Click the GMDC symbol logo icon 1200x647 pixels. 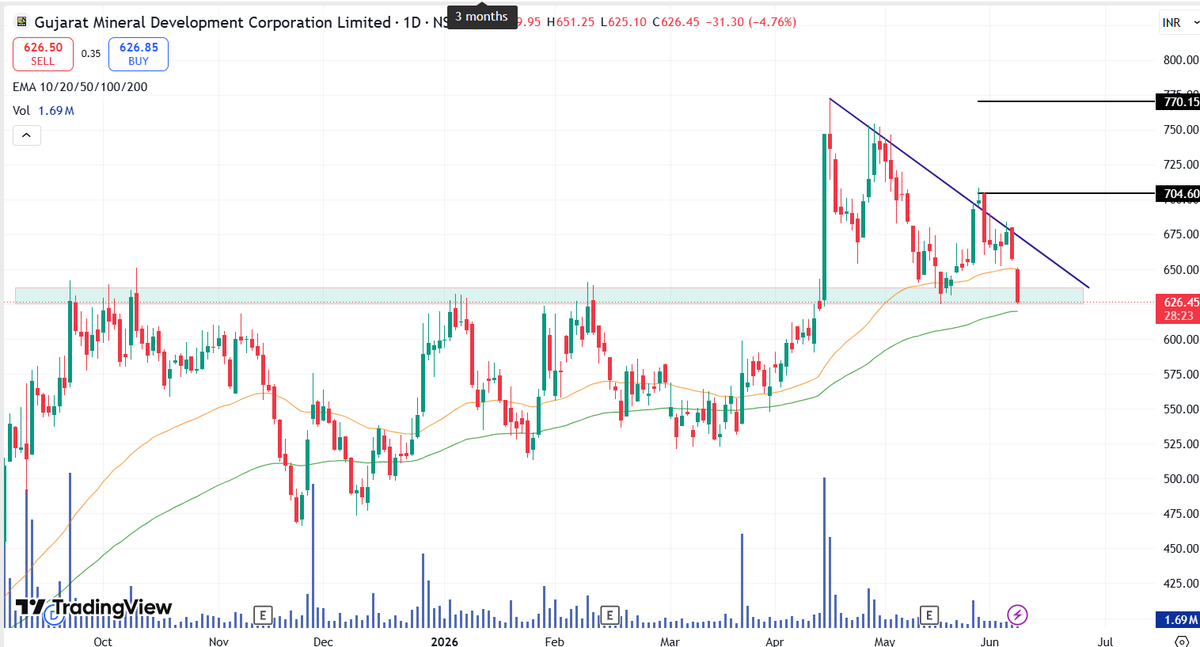21,22
